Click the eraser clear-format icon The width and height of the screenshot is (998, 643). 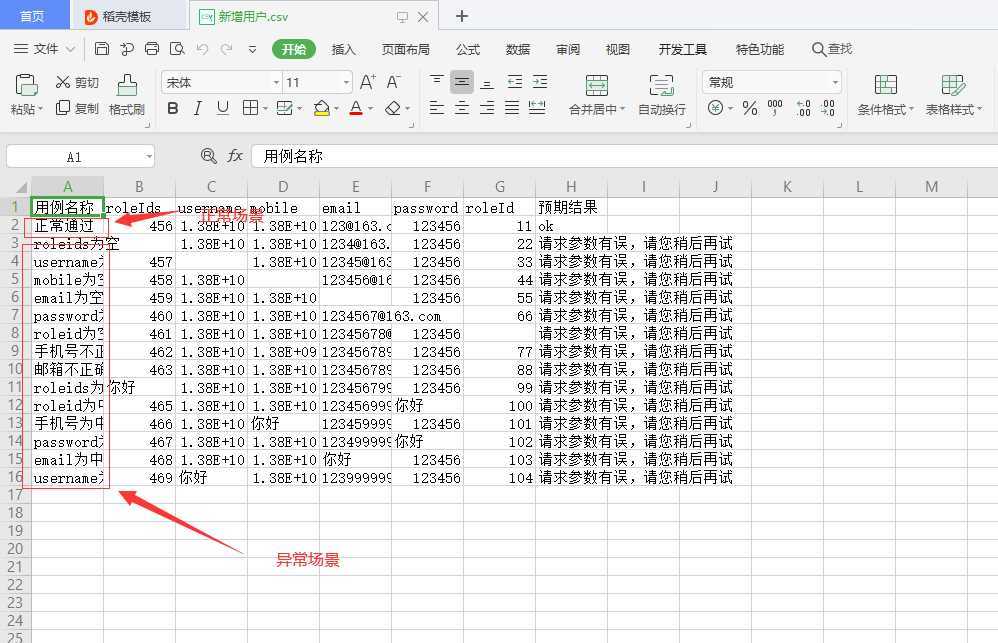(393, 108)
